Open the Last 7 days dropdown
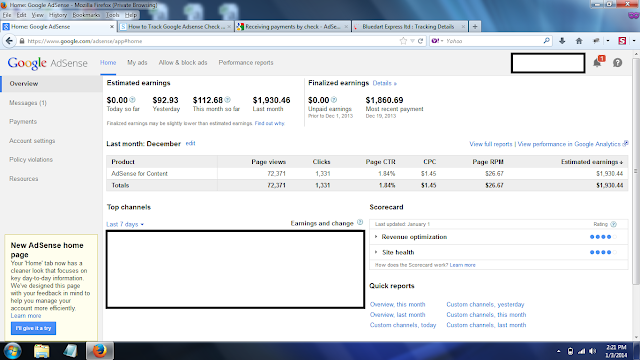This screenshot has height=360, width=640. (x=125, y=224)
